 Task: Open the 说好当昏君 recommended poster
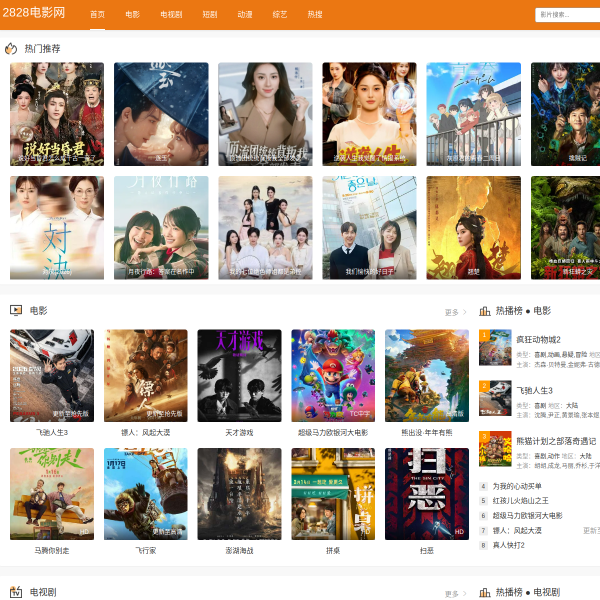pyautogui.click(x=57, y=114)
